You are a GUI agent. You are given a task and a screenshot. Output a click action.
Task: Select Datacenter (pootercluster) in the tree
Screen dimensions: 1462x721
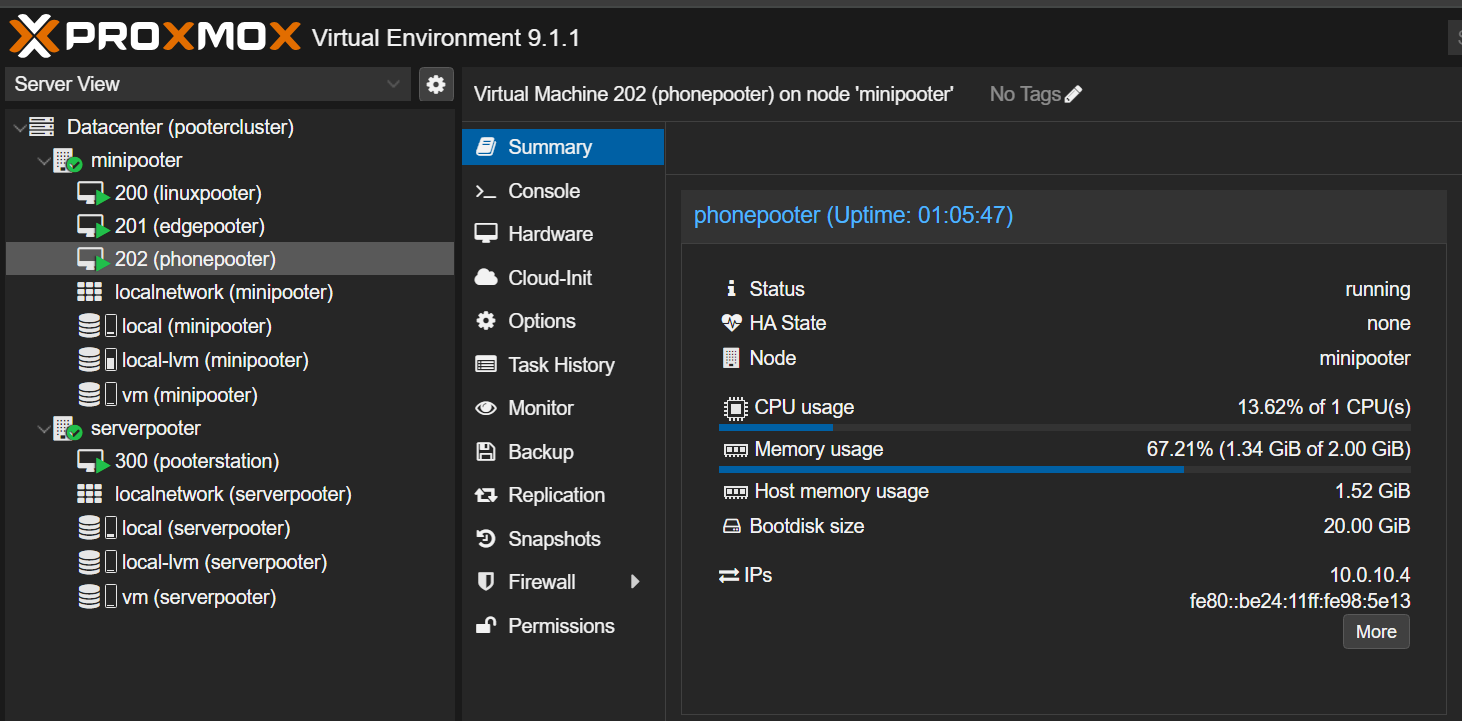point(230,127)
